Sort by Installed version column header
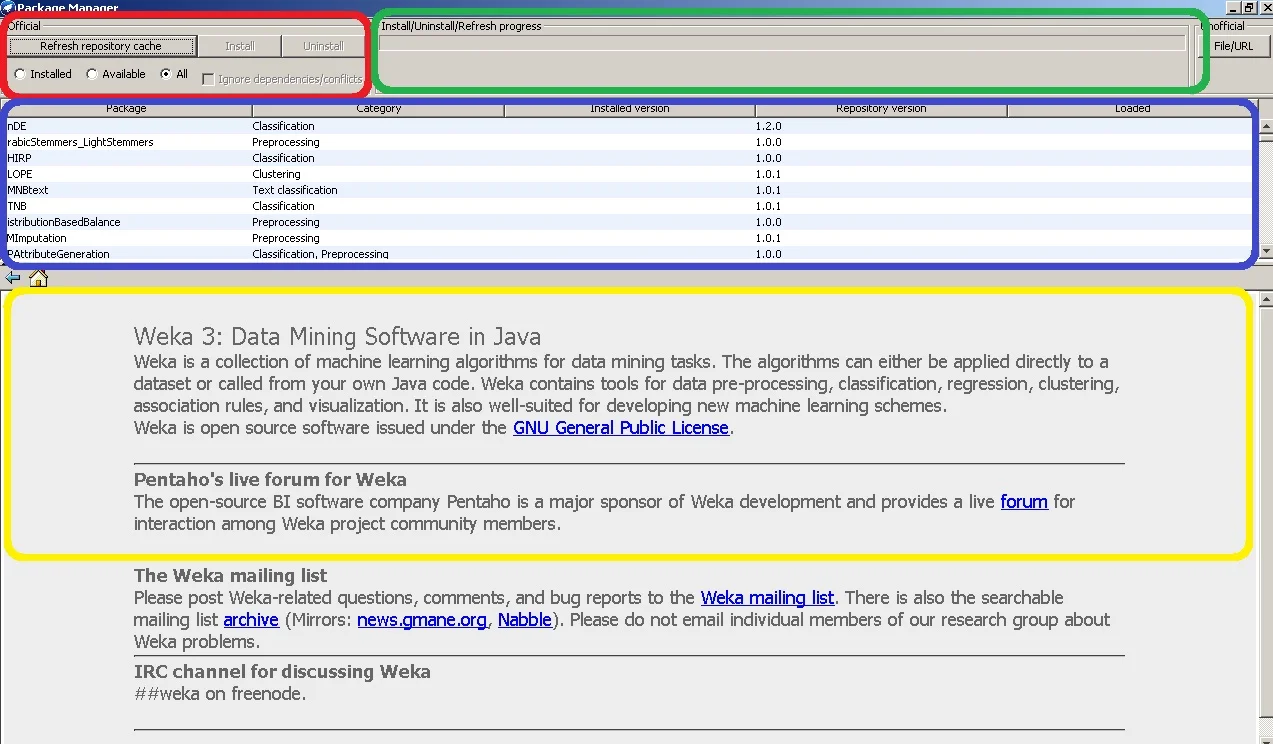 click(x=630, y=108)
